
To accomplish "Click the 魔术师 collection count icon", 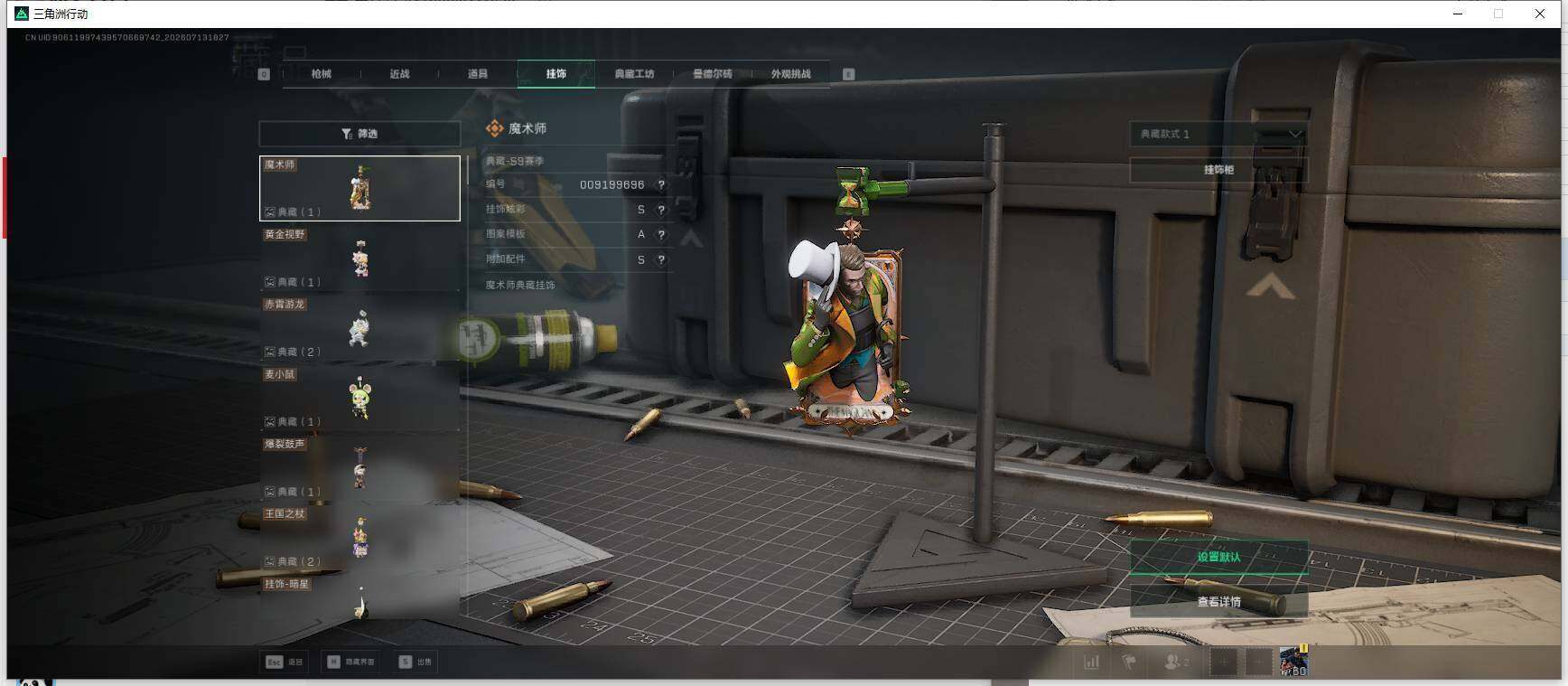I will [269, 212].
